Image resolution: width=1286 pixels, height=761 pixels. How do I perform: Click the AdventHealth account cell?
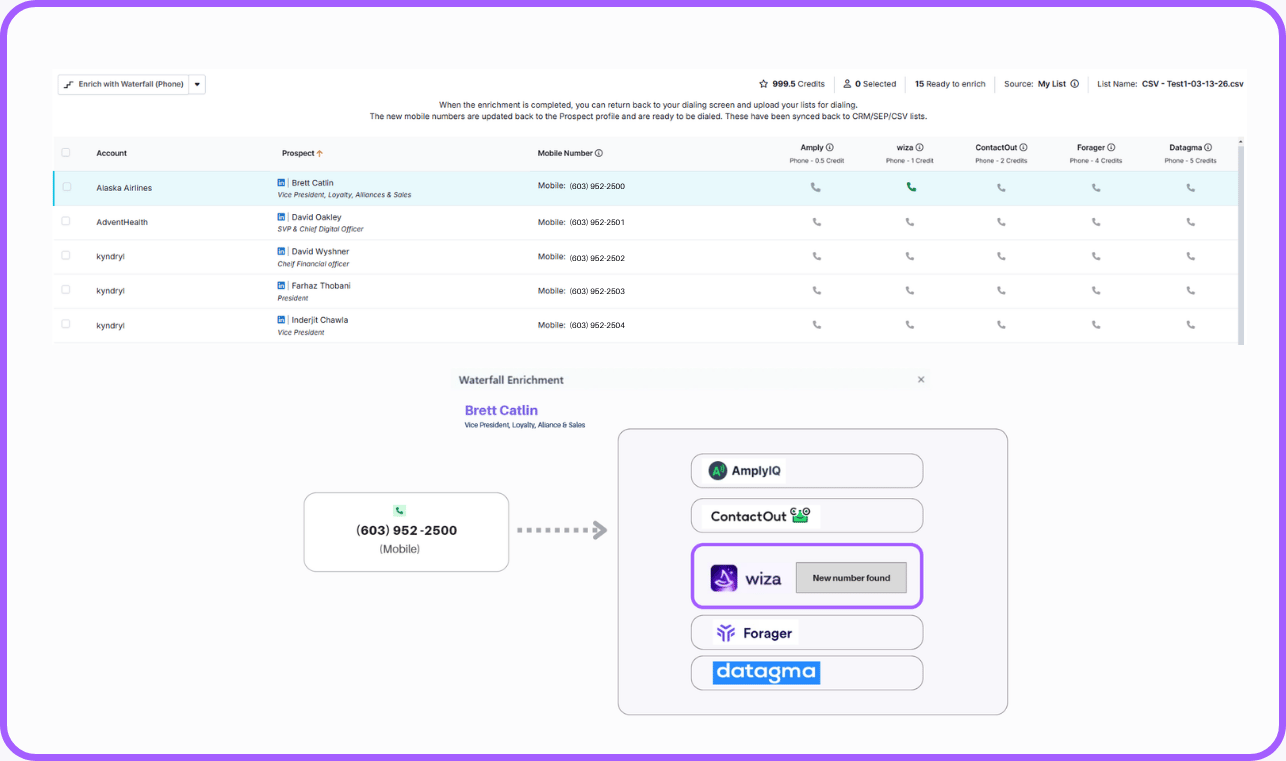point(122,222)
